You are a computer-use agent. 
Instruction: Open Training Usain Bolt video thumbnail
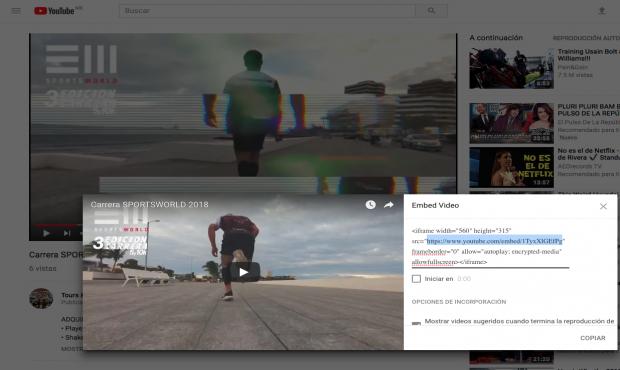512,68
